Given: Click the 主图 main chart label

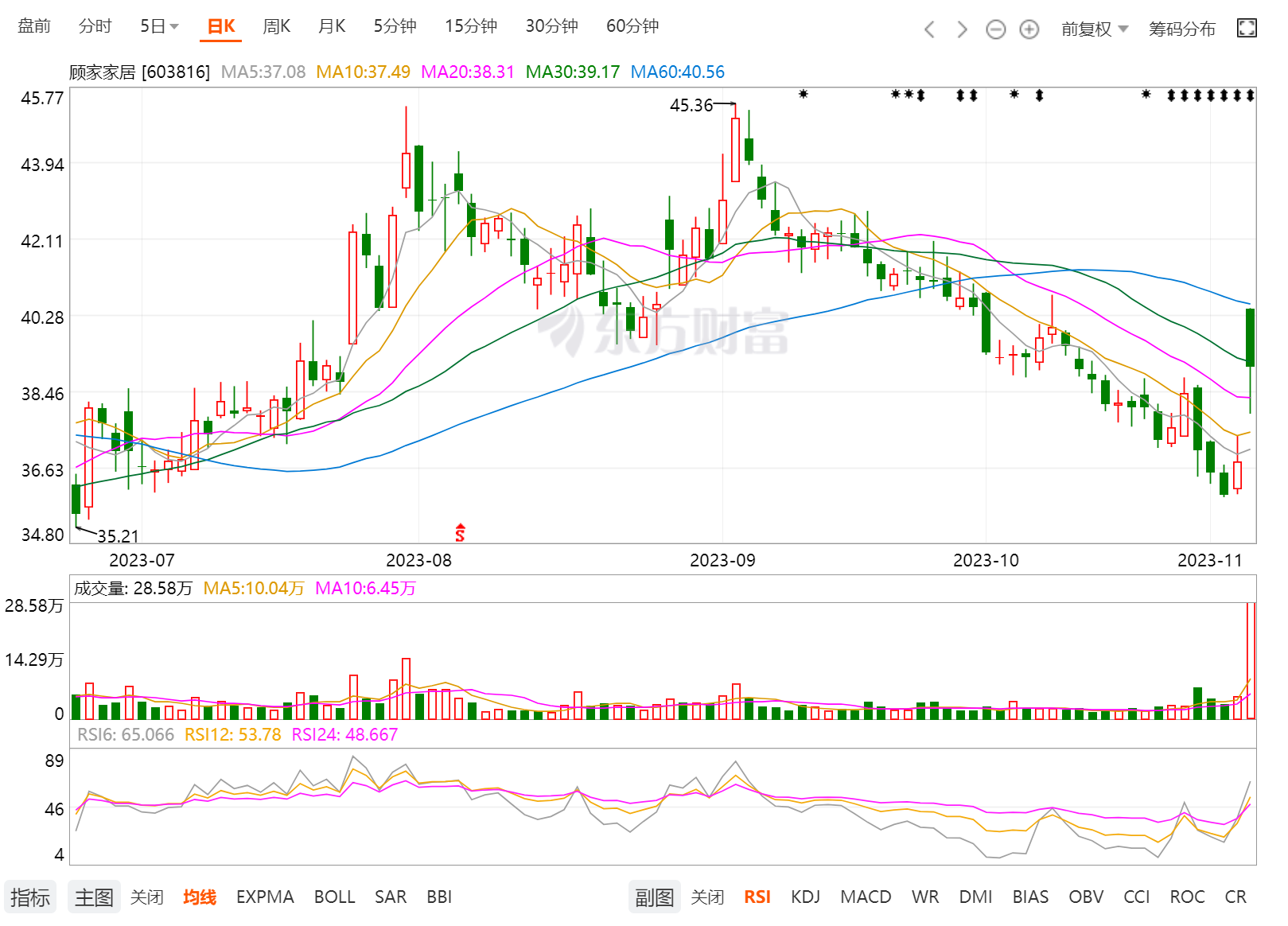Looking at the screenshot, I should [x=94, y=897].
